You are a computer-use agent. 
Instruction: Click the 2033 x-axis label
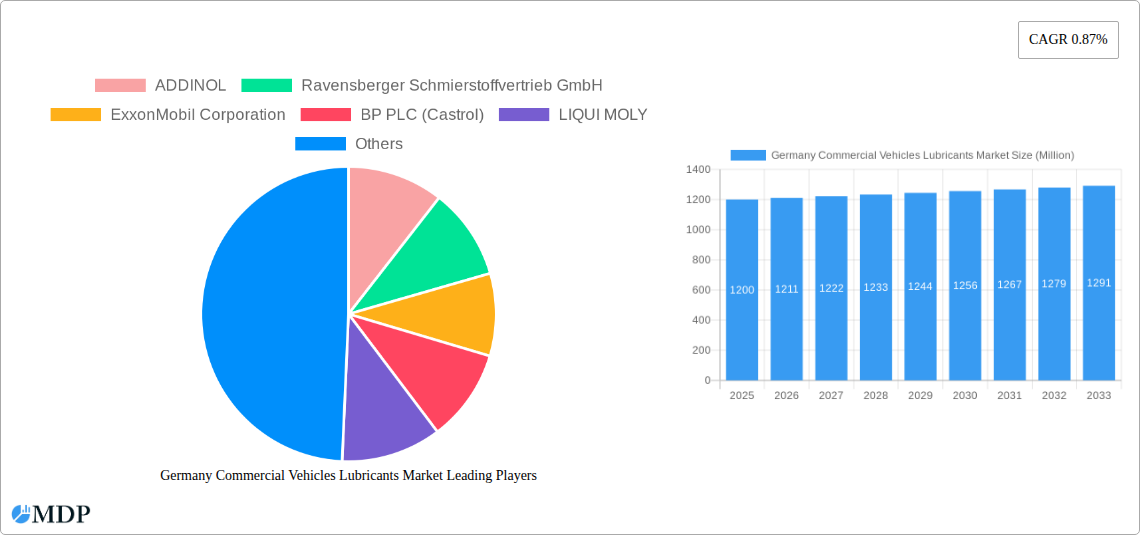tap(1099, 395)
